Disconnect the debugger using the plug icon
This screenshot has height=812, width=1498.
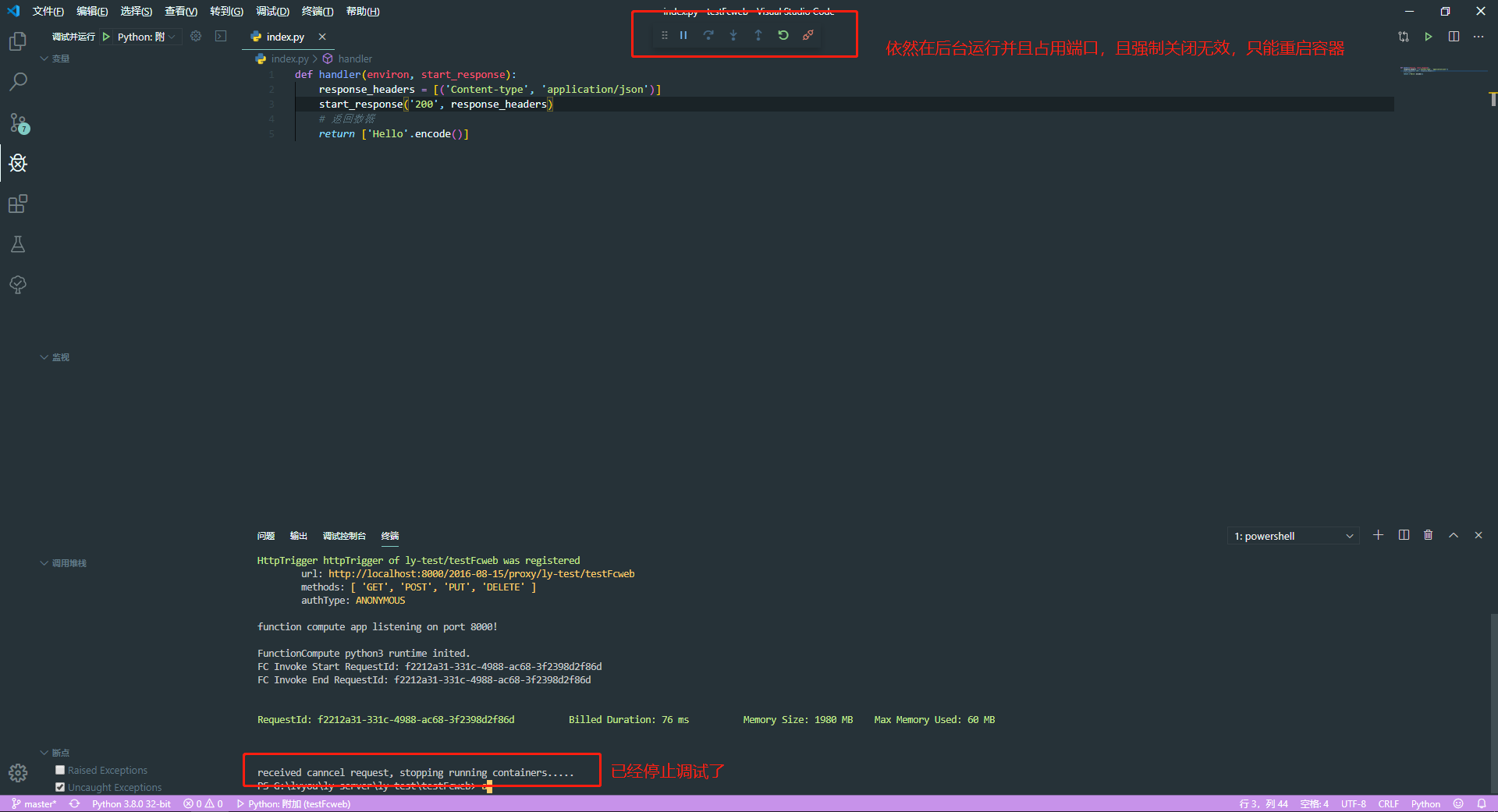pos(808,35)
